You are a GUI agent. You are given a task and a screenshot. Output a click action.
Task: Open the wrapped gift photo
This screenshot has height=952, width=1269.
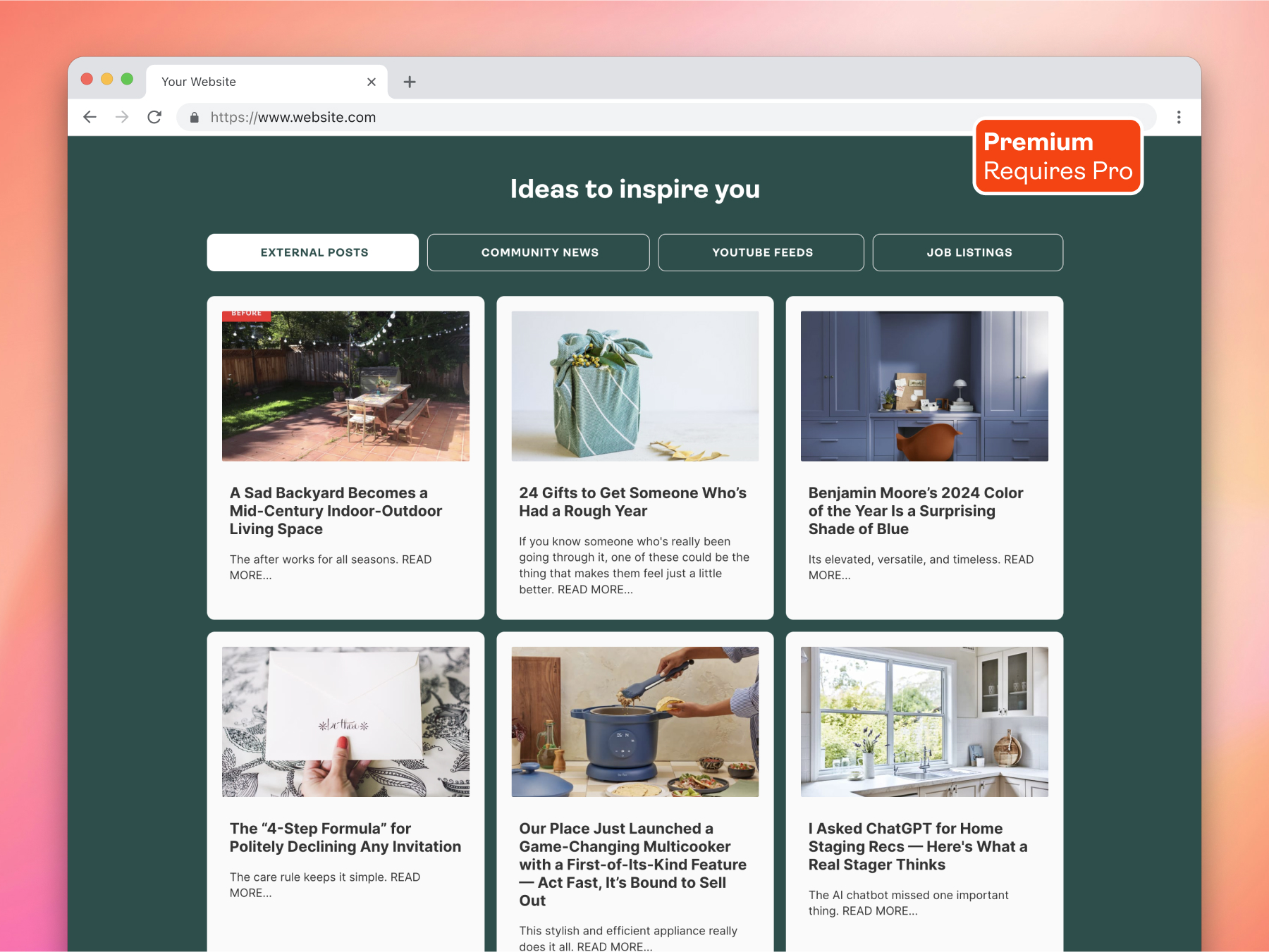click(635, 386)
